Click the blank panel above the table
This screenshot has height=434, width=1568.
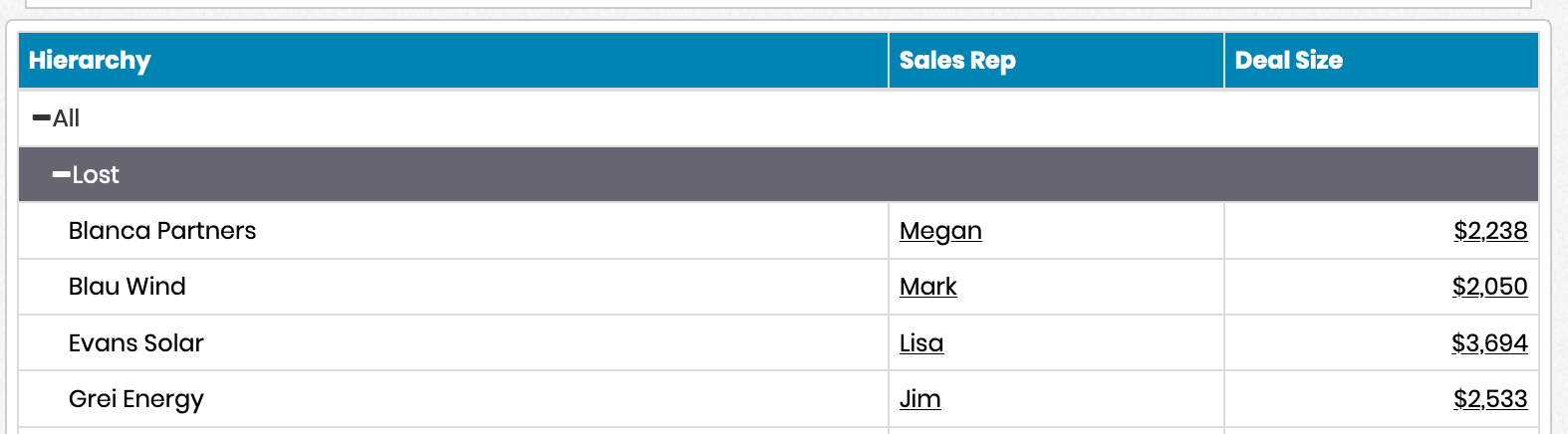coord(777,3)
